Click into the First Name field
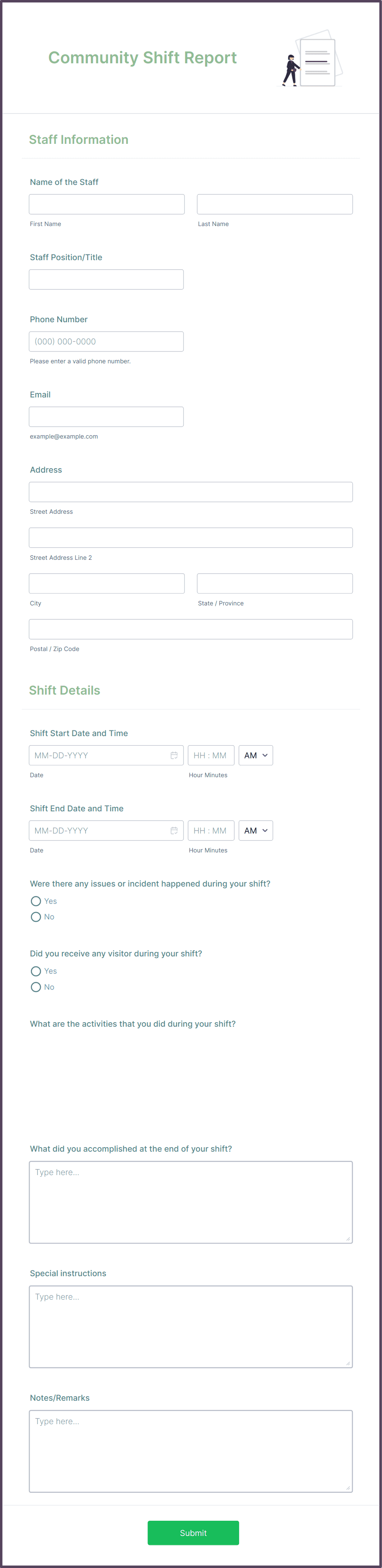The width and height of the screenshot is (382, 1568). (x=106, y=203)
